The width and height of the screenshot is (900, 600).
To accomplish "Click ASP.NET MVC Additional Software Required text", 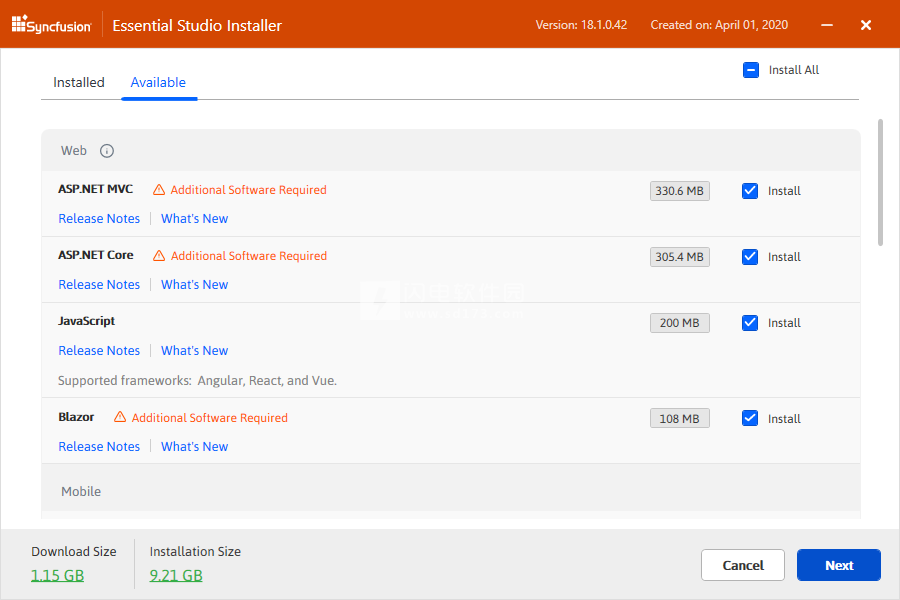I will coord(249,190).
